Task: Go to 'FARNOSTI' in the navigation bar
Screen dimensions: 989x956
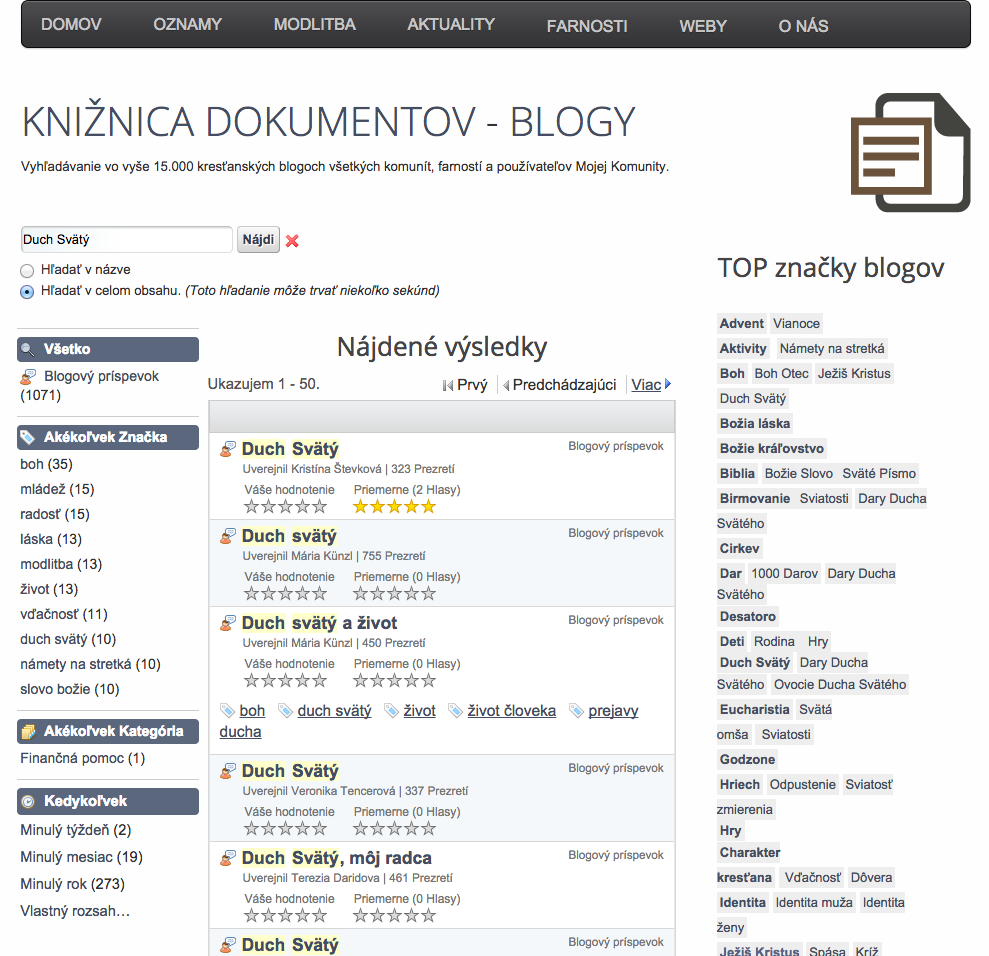Action: point(587,26)
